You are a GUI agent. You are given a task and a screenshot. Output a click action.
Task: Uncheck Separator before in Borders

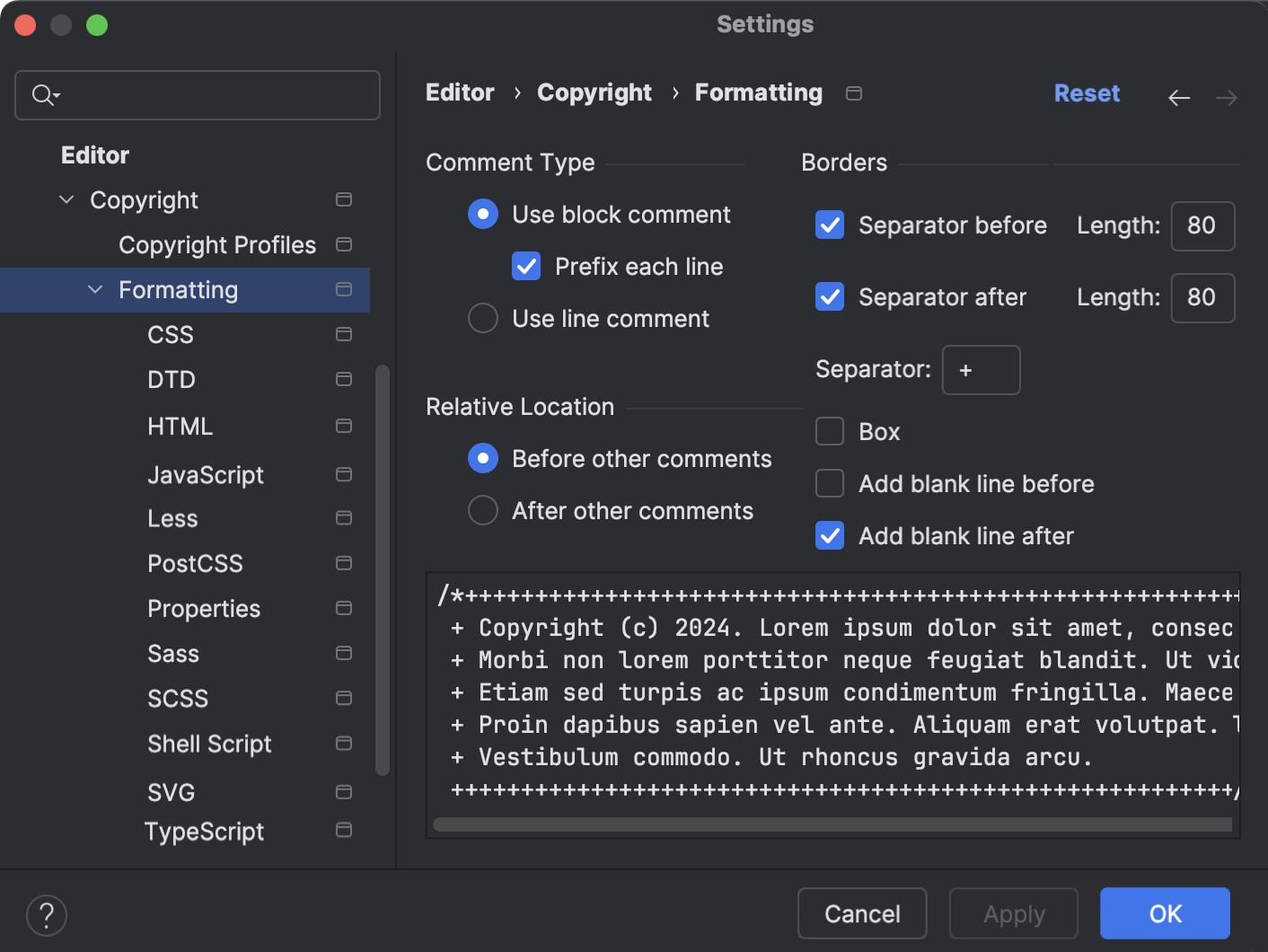pyautogui.click(x=829, y=225)
